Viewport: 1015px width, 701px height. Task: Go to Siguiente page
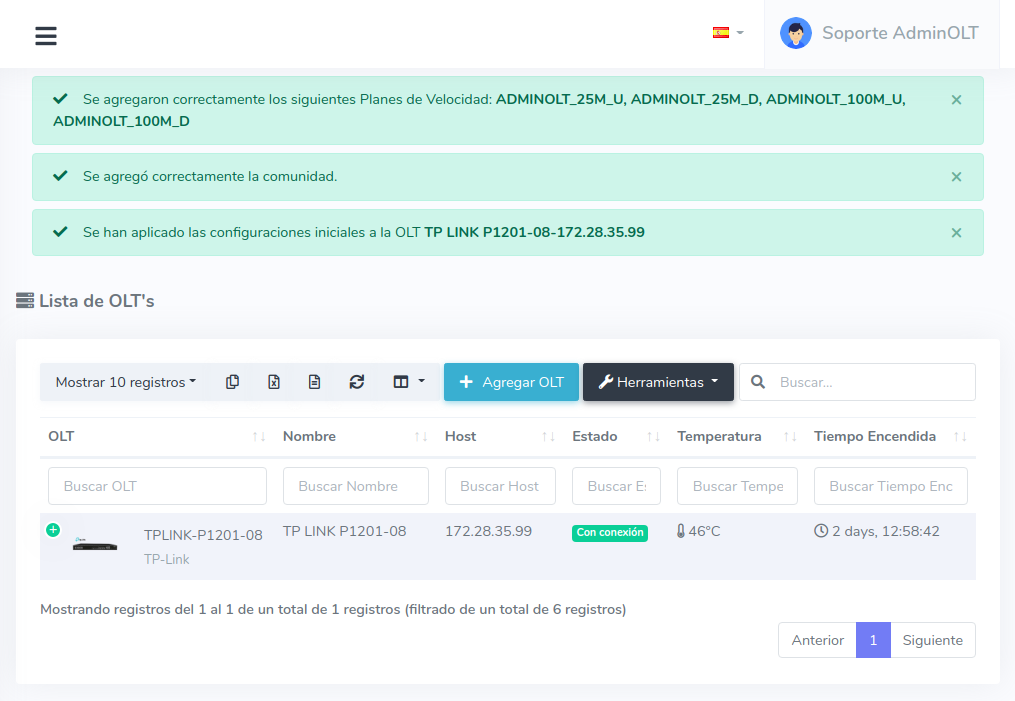pos(932,640)
